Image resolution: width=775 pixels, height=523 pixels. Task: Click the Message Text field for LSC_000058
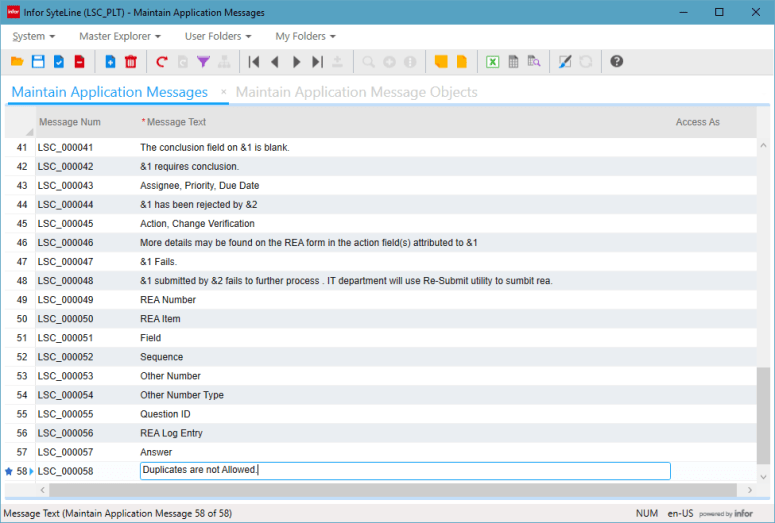coord(405,471)
